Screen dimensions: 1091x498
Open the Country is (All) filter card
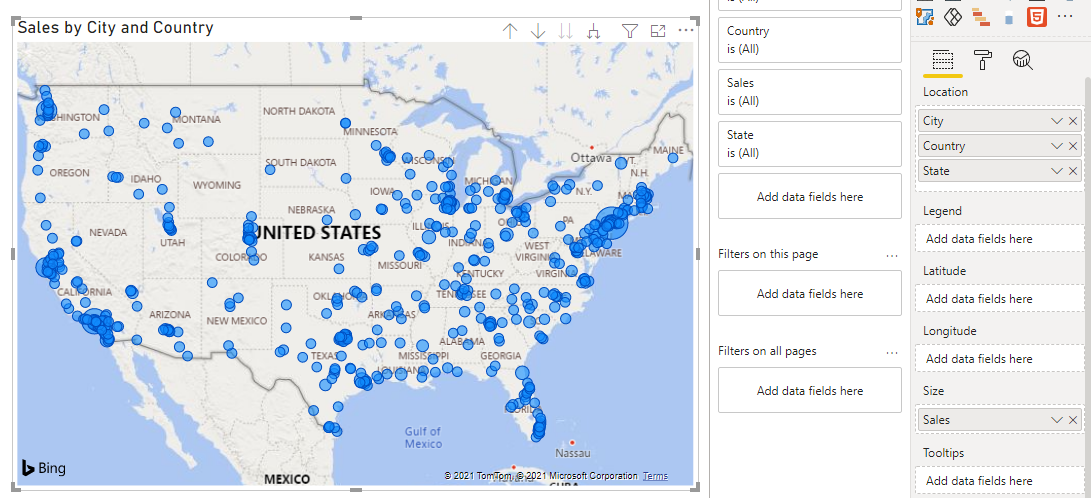810,40
